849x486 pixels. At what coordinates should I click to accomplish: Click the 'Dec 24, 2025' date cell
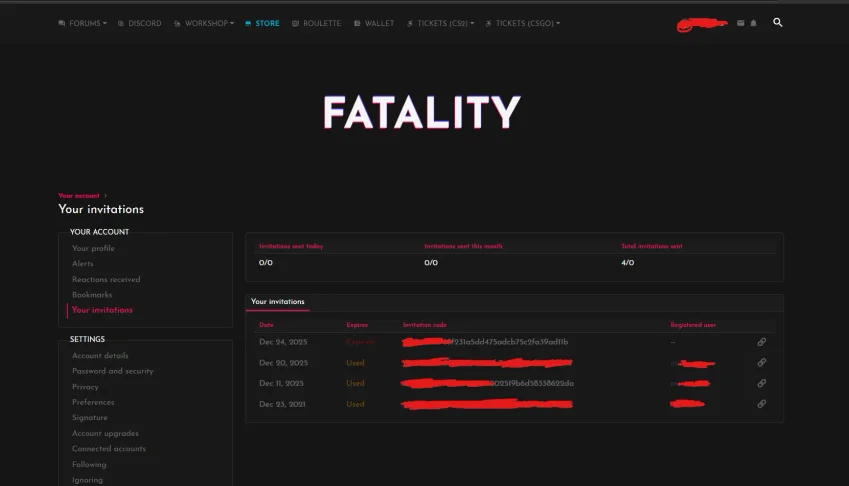[x=283, y=342]
